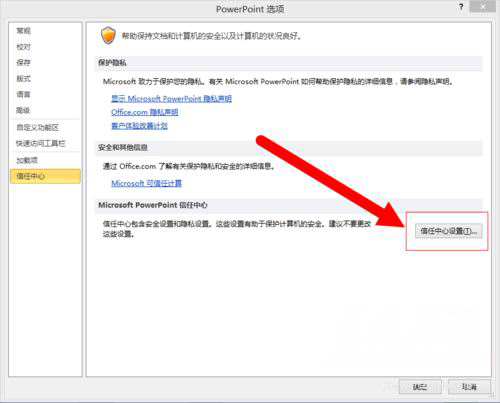
Task: Choose the 语言 category
Action: [x=24, y=94]
